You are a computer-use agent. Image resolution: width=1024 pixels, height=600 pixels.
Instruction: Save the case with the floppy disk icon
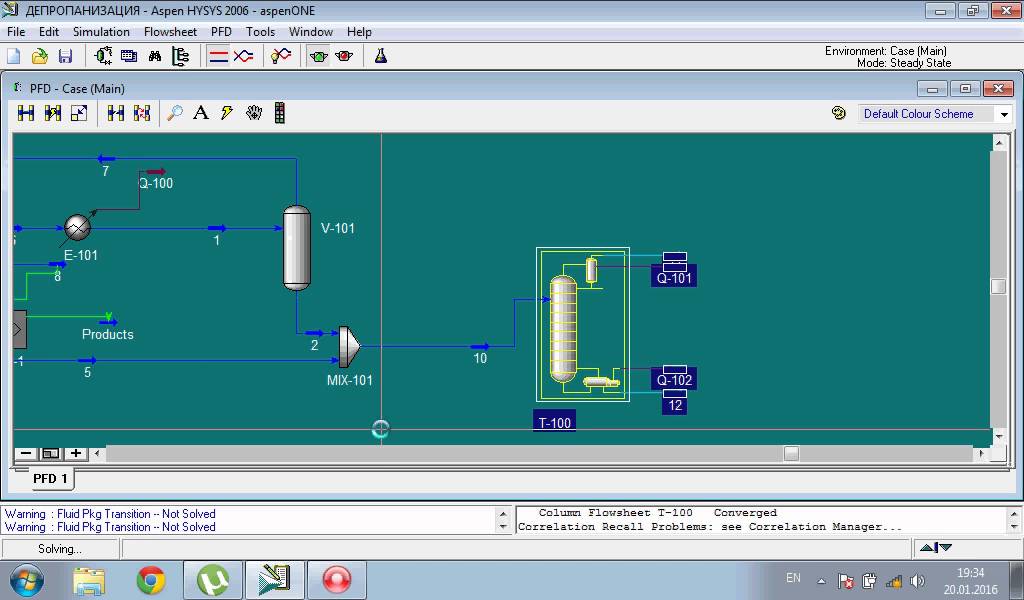[65, 56]
